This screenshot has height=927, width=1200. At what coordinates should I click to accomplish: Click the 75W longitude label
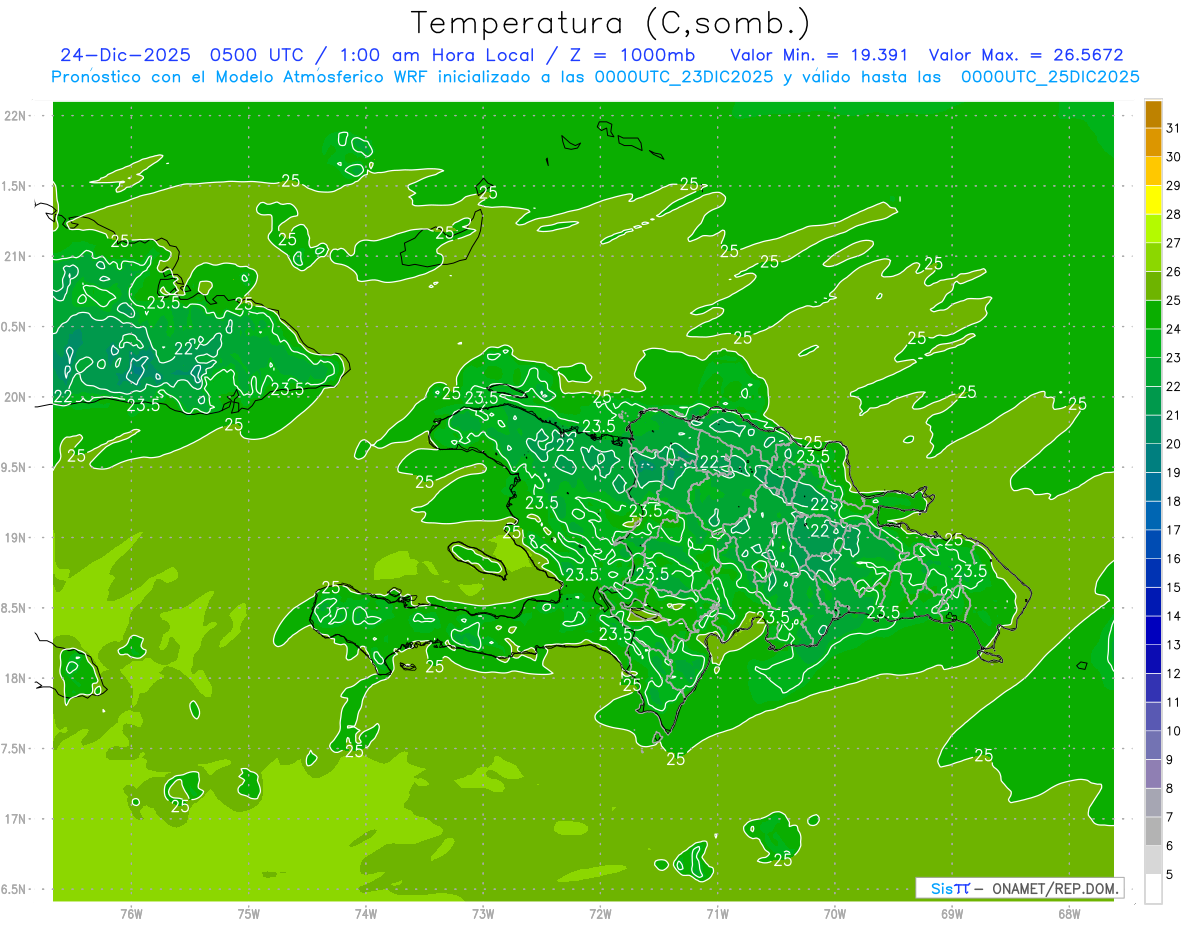click(x=249, y=914)
